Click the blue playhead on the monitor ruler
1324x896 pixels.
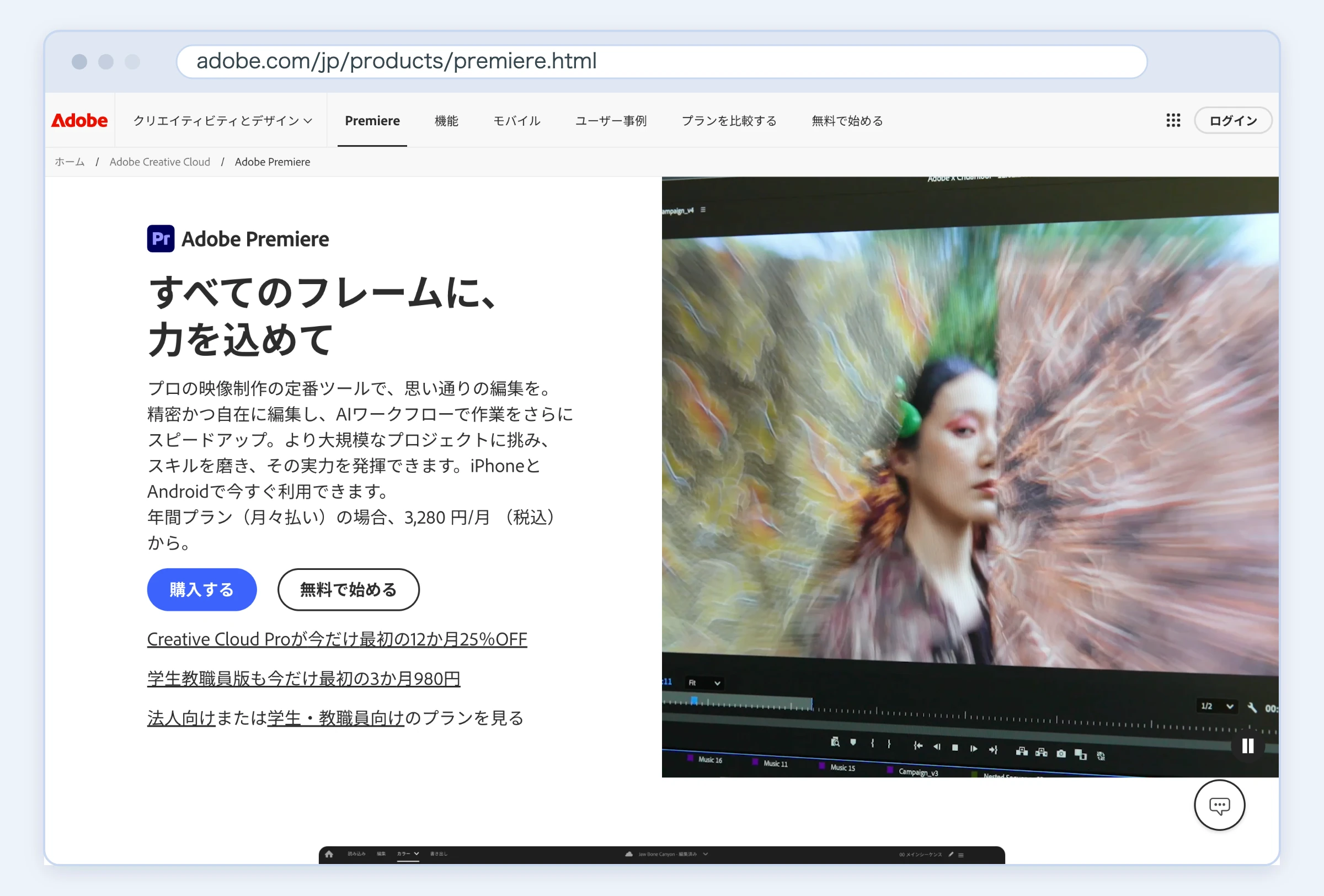(694, 700)
